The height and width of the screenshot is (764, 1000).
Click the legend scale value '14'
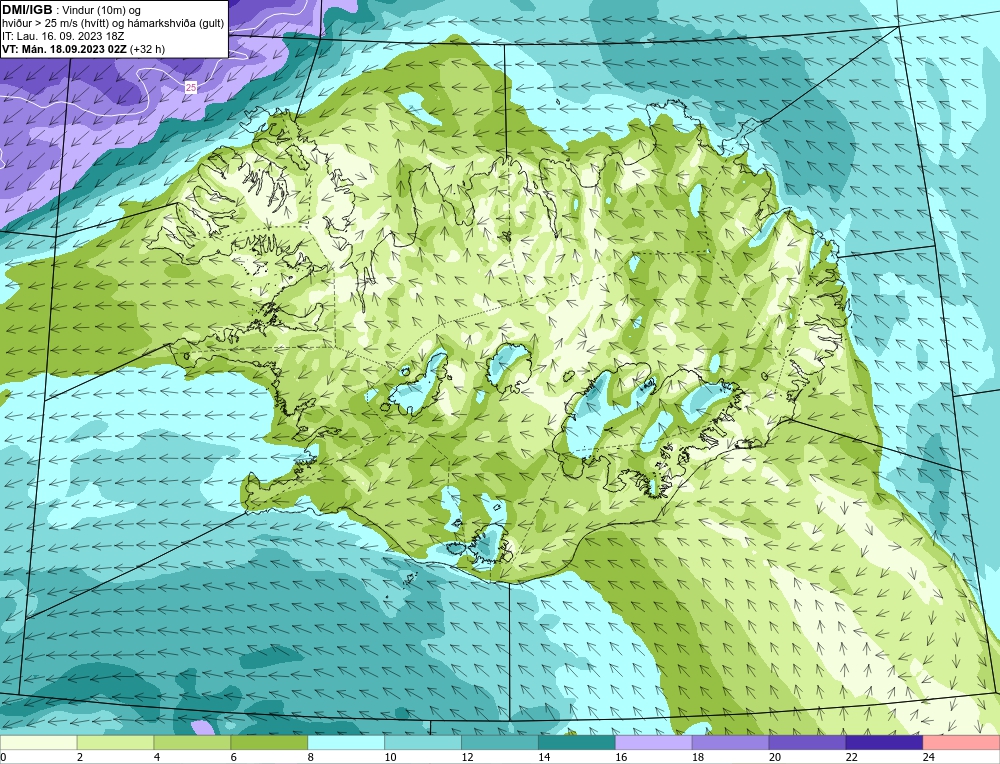[x=543, y=757]
